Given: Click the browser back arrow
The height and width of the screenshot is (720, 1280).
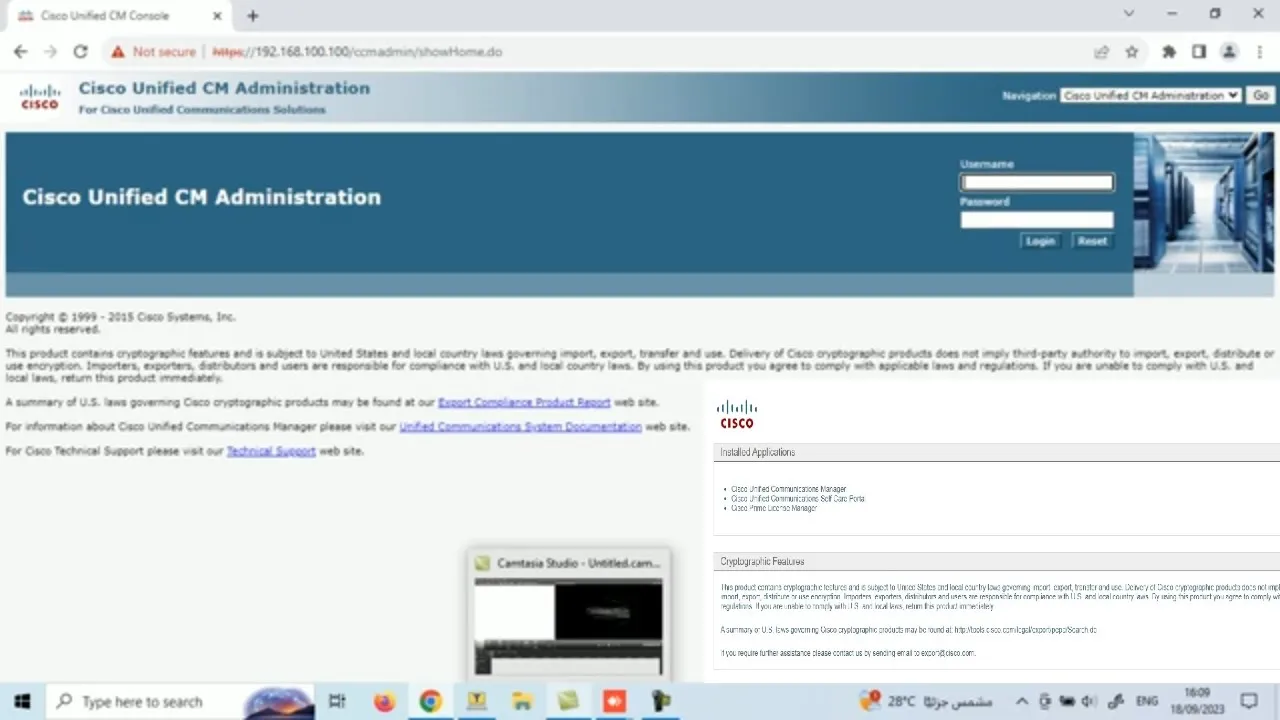Looking at the screenshot, I should pos(20,52).
